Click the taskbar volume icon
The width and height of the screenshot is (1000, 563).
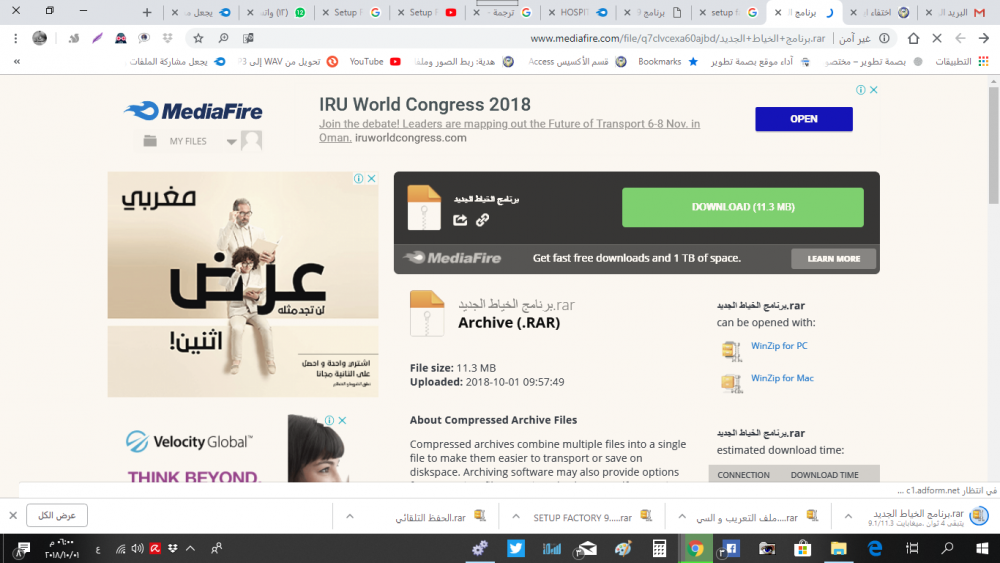point(137,548)
